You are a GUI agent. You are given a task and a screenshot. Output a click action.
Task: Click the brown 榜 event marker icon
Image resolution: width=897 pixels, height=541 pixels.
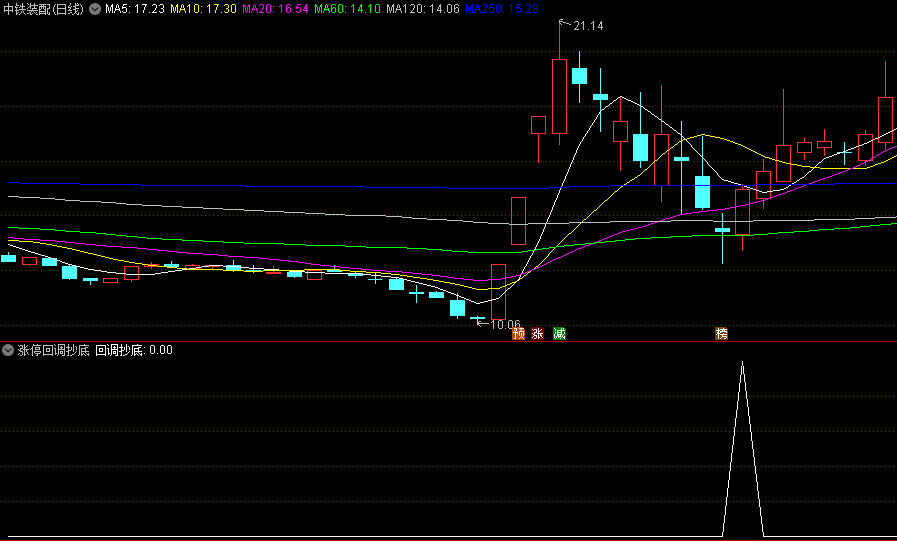click(x=721, y=333)
